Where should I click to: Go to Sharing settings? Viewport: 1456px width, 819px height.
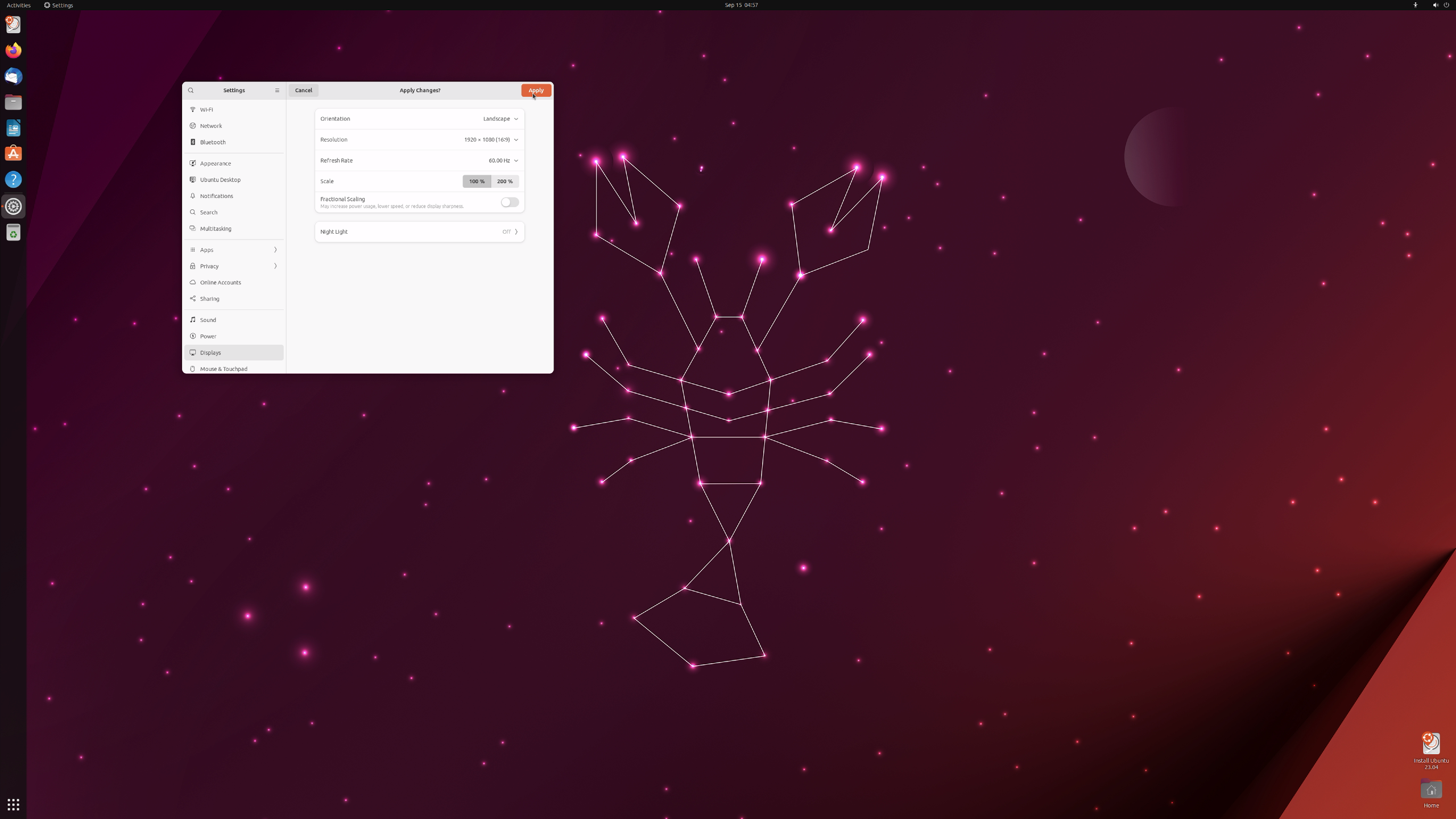point(234,299)
